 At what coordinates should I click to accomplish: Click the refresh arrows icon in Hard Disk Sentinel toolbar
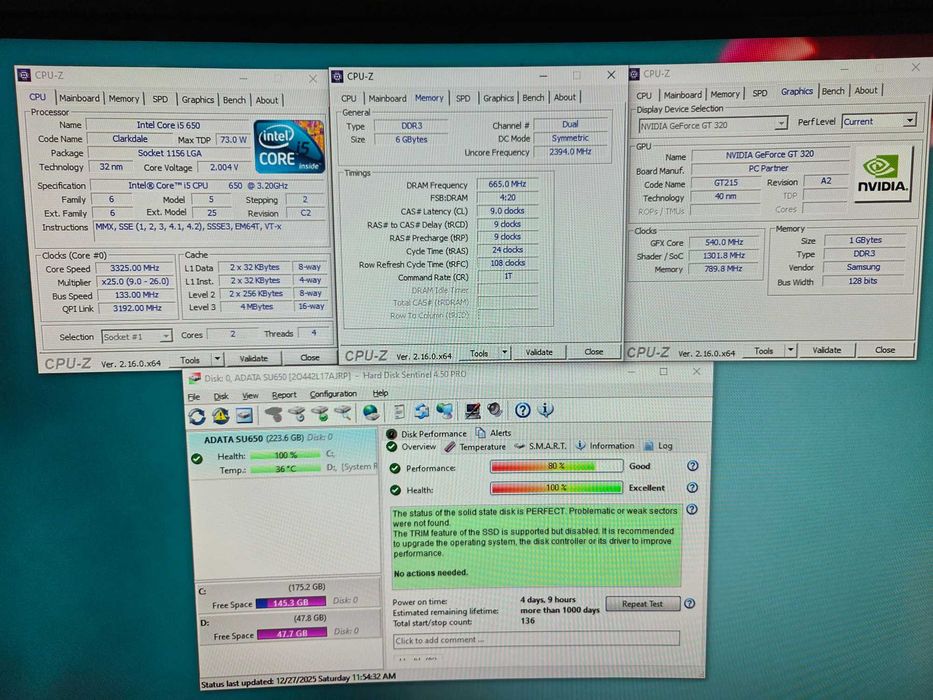[x=197, y=415]
